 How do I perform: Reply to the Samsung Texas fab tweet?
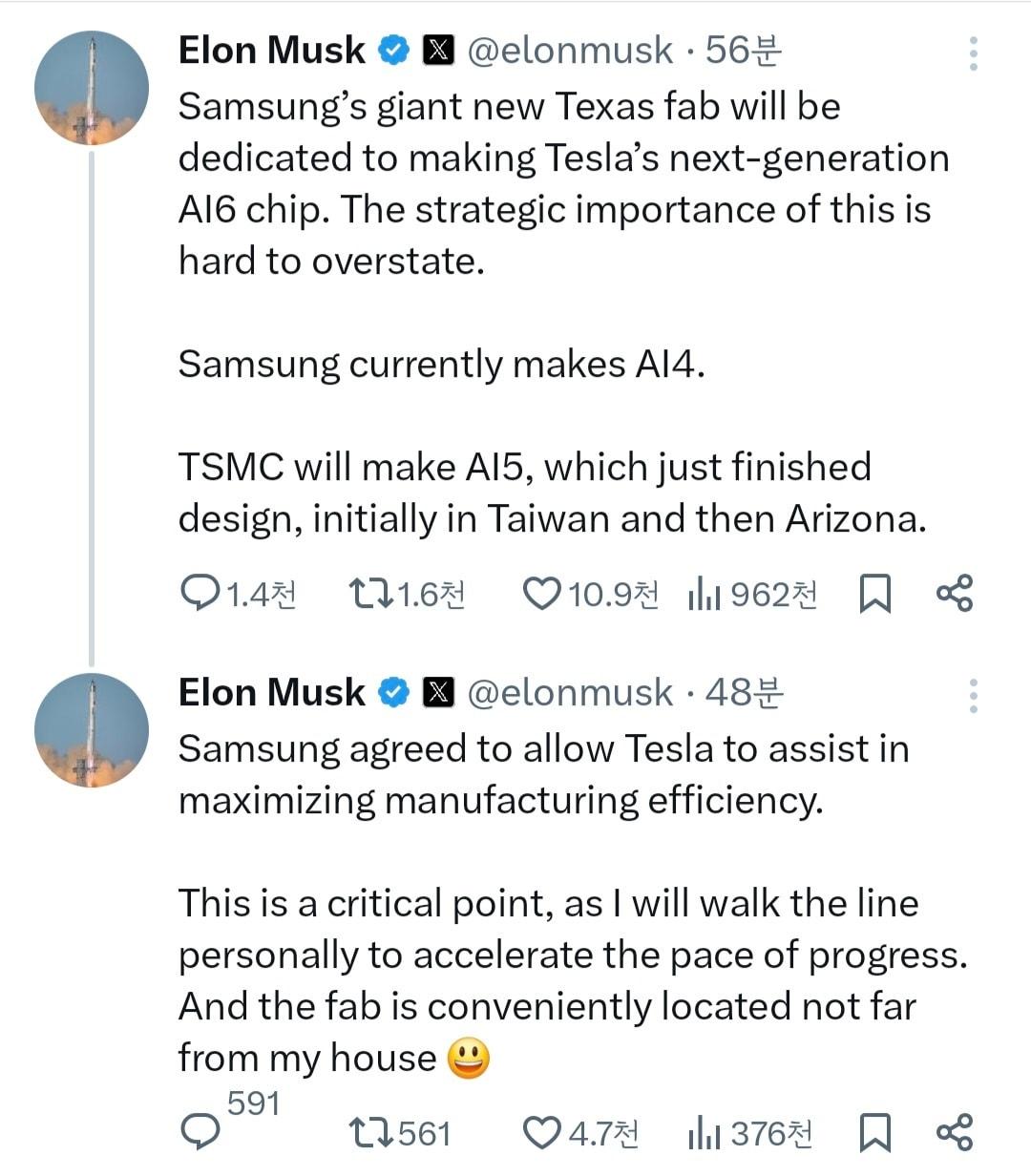[200, 594]
